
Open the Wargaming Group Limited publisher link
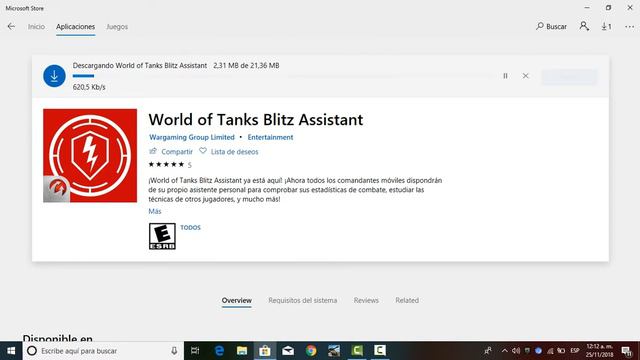click(x=192, y=138)
